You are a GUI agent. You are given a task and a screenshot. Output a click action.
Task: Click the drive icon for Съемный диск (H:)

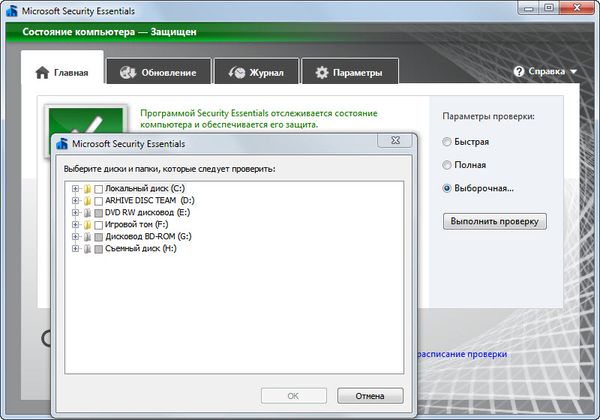[88, 249]
